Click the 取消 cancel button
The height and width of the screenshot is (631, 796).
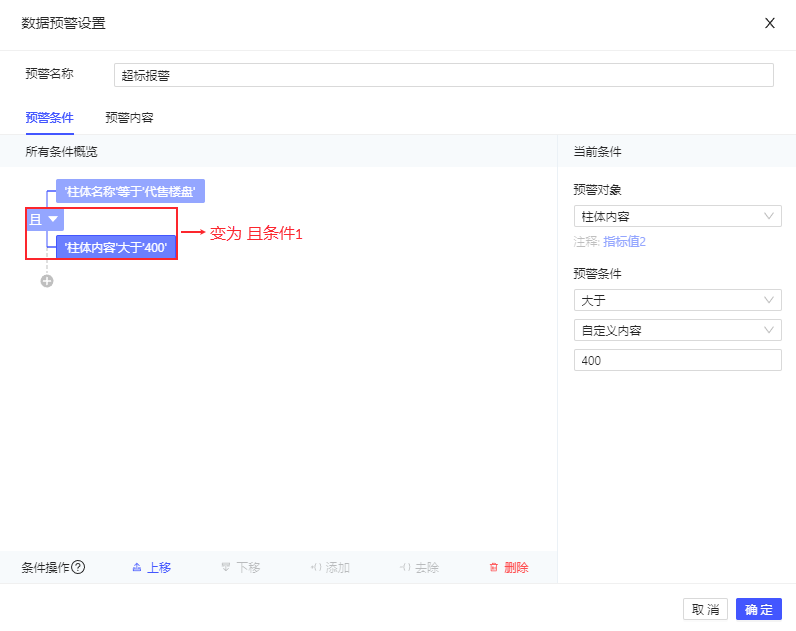(705, 609)
